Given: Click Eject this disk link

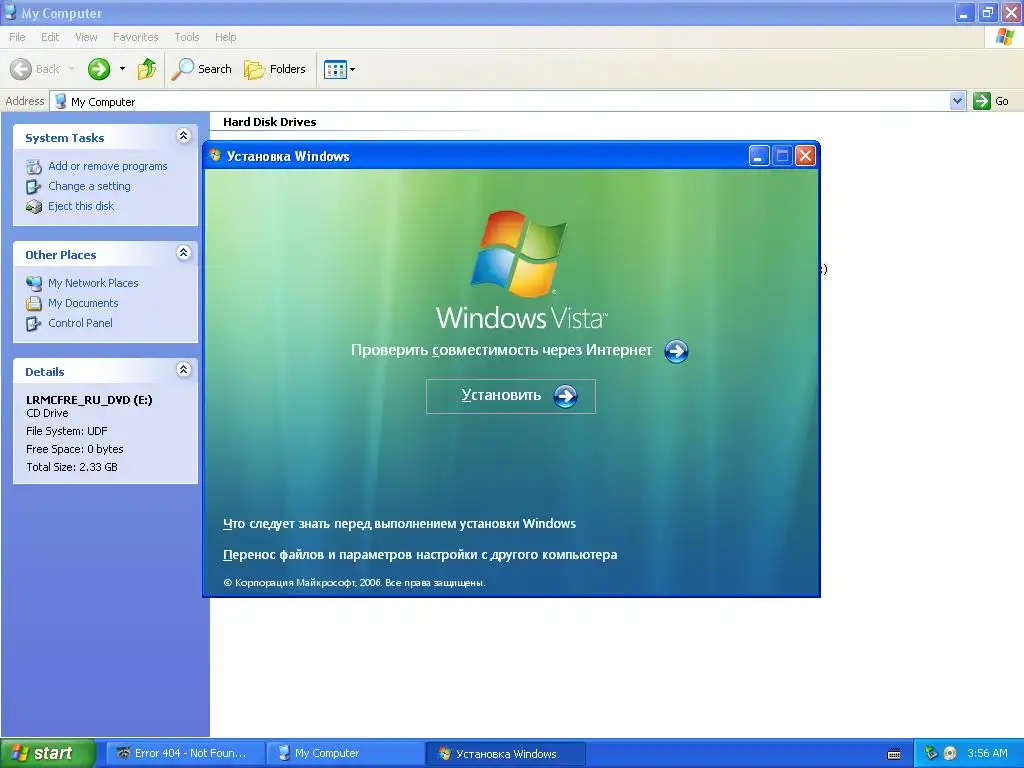Looking at the screenshot, I should click(x=81, y=206).
